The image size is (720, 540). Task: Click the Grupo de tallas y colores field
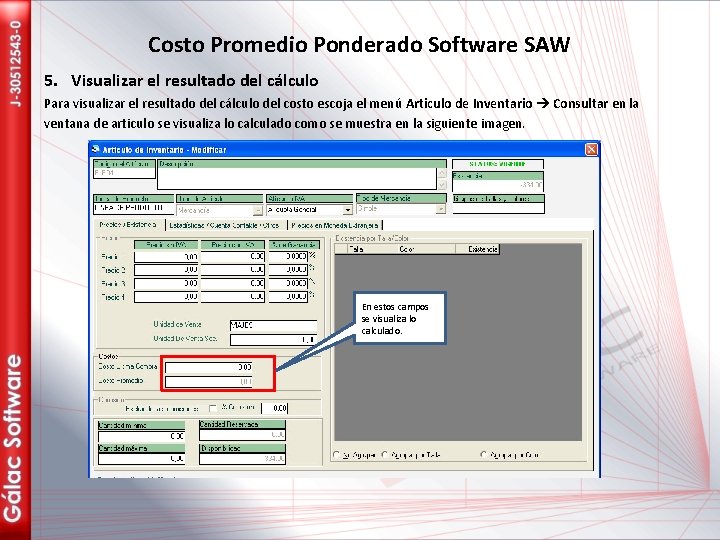tap(498, 208)
